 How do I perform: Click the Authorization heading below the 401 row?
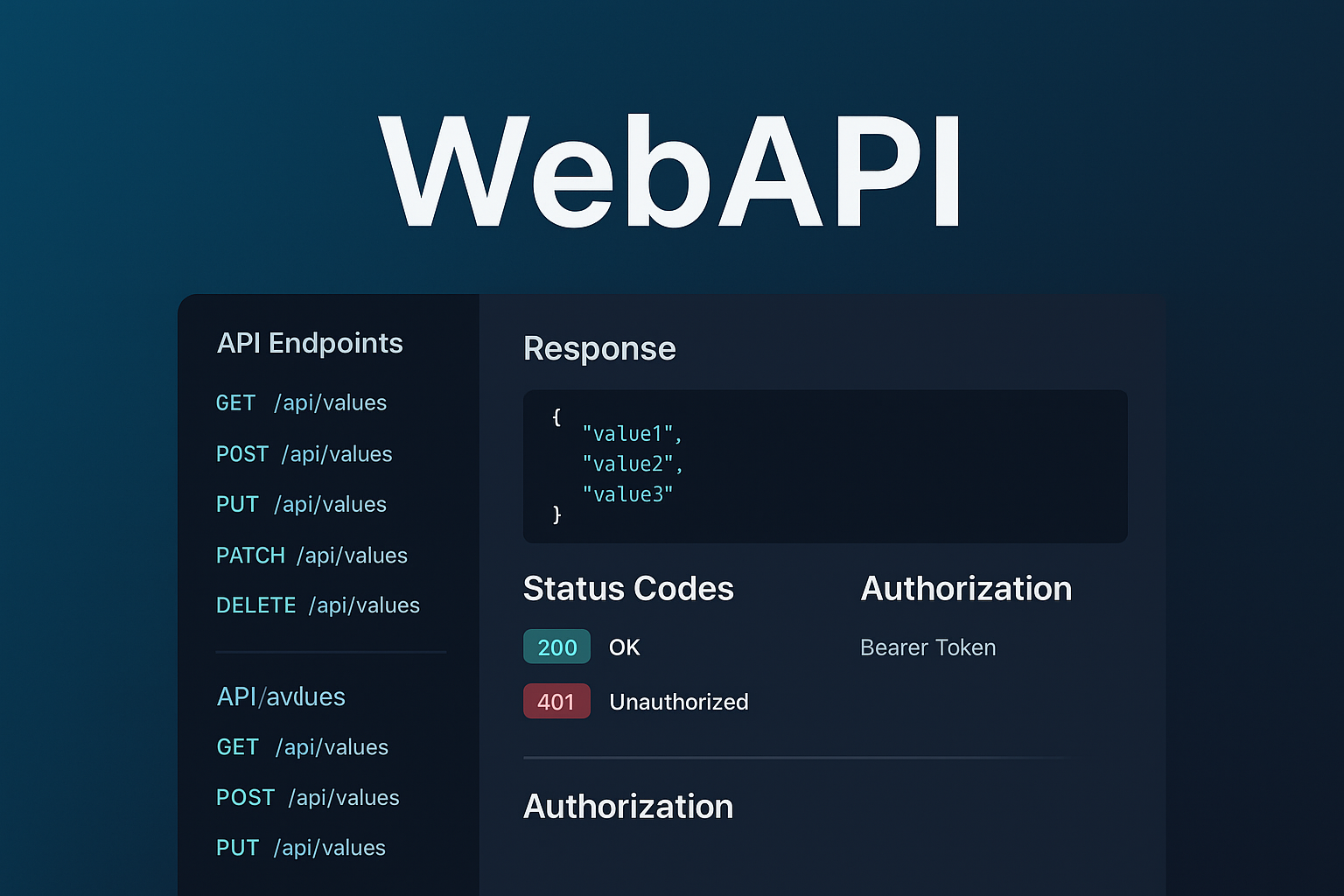click(x=628, y=807)
